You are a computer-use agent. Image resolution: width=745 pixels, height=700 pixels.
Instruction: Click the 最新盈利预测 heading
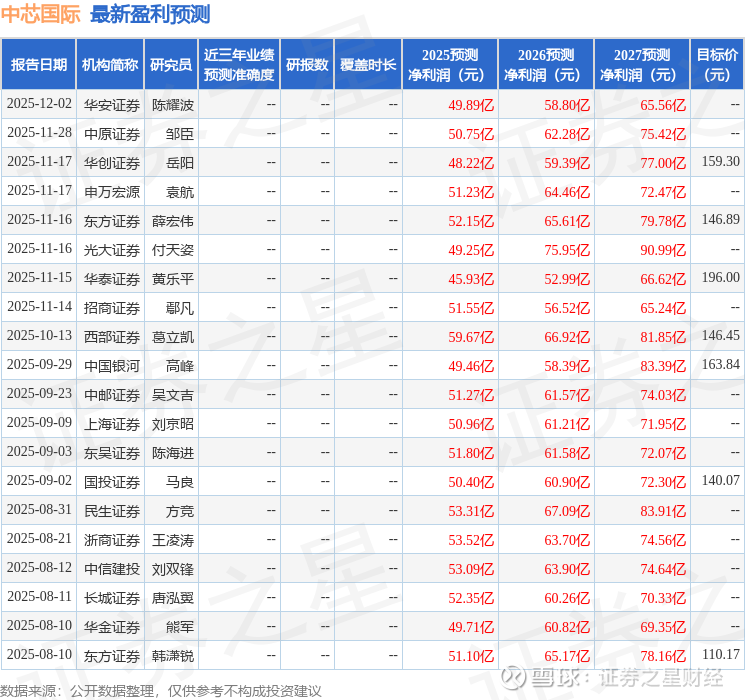(x=150, y=14)
